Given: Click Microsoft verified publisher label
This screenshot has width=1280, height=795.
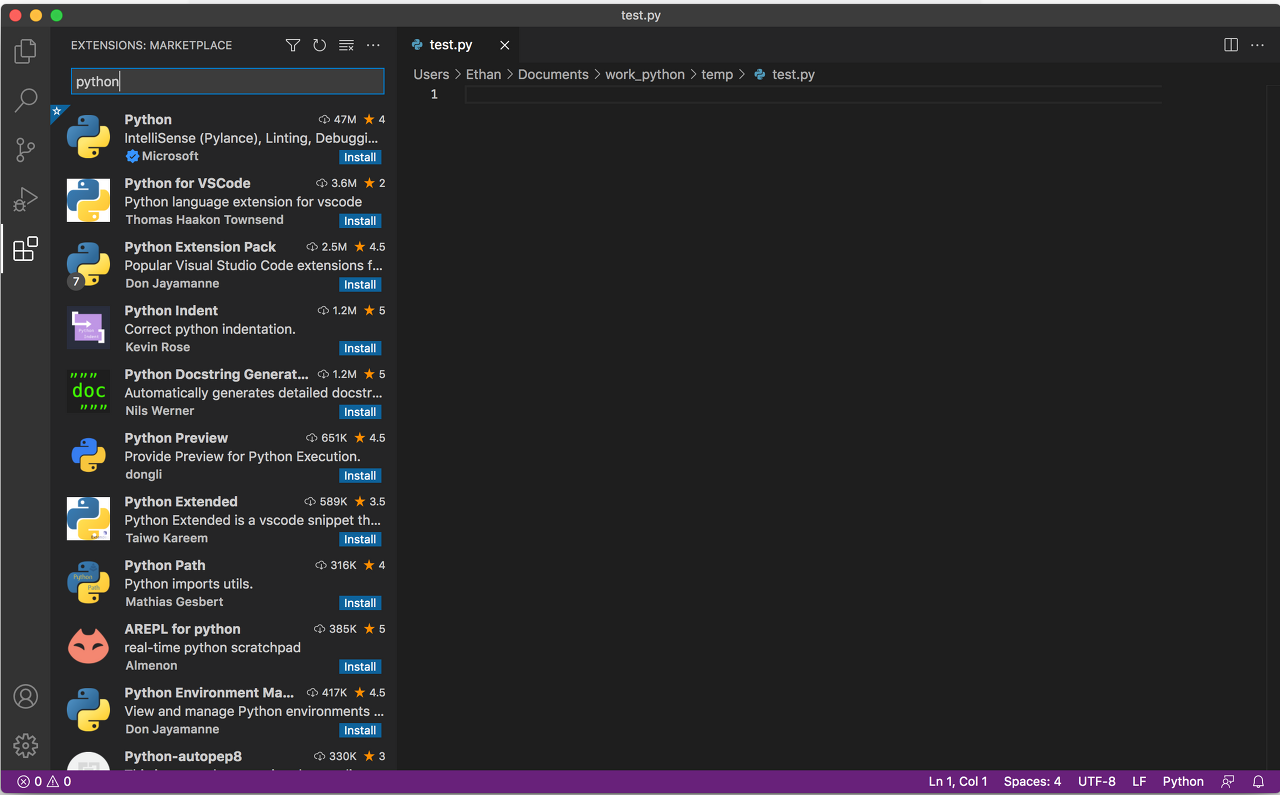Looking at the screenshot, I should coord(162,156).
